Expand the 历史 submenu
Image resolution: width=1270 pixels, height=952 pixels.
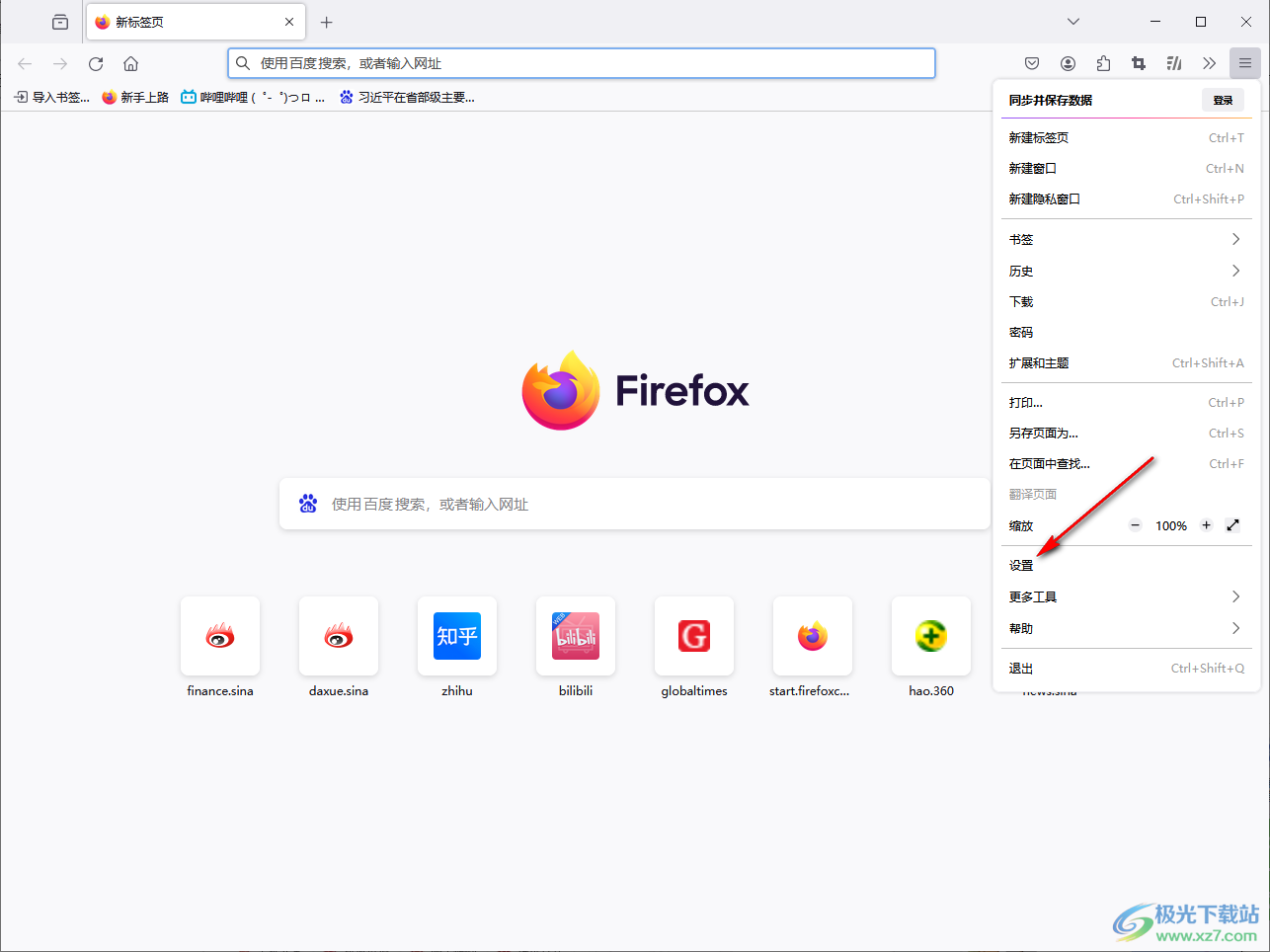tap(1126, 271)
